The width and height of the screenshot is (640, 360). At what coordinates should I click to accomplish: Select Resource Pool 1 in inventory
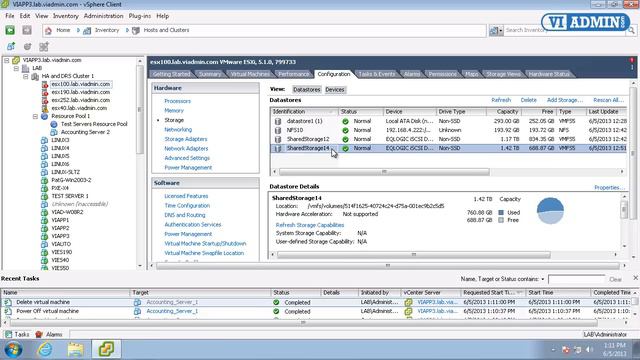[x=70, y=116]
